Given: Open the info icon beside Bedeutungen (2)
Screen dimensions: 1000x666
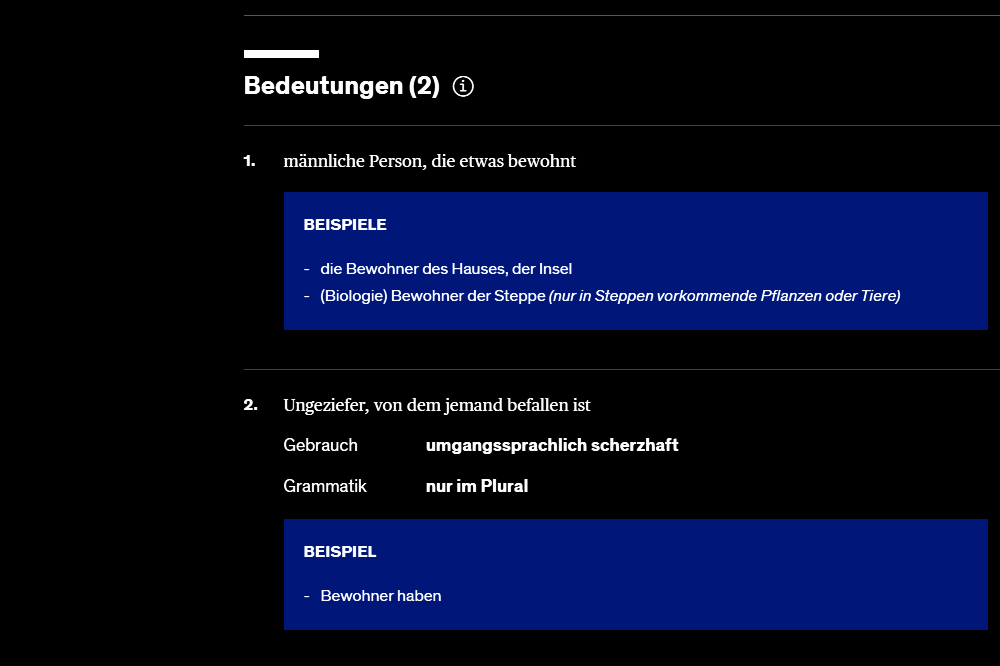Looking at the screenshot, I should tap(463, 86).
